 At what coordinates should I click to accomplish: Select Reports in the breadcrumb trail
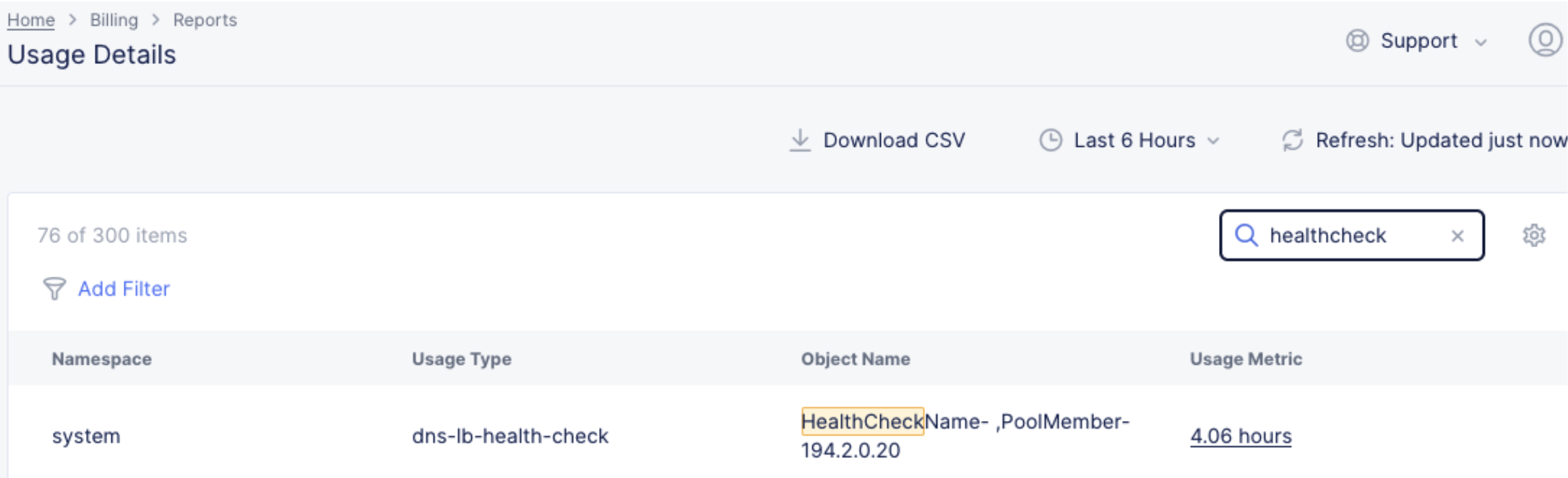(x=205, y=19)
